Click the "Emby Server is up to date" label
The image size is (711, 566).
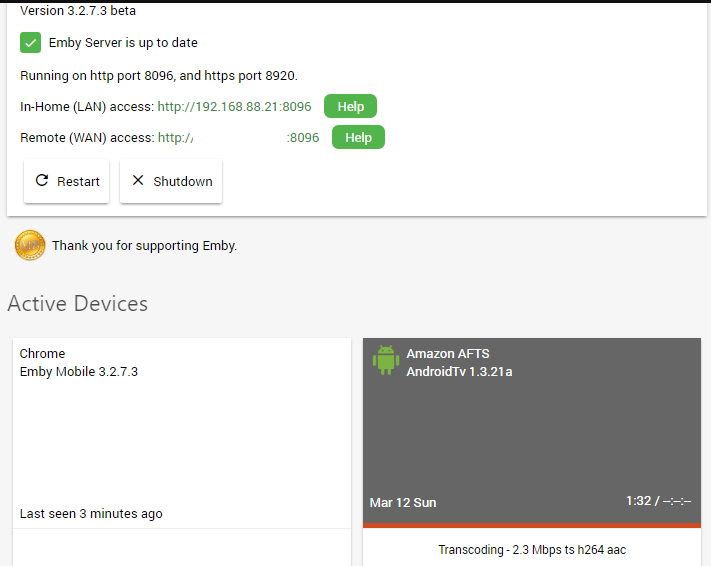(x=123, y=43)
